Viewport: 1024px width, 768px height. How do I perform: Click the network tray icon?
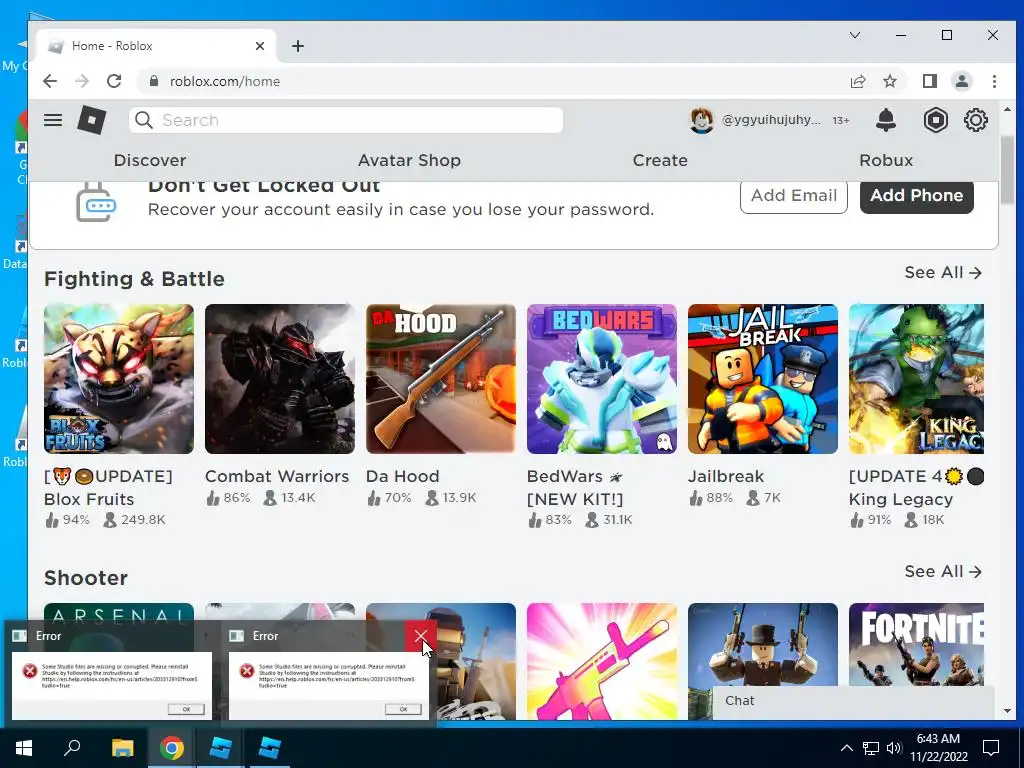pos(871,748)
